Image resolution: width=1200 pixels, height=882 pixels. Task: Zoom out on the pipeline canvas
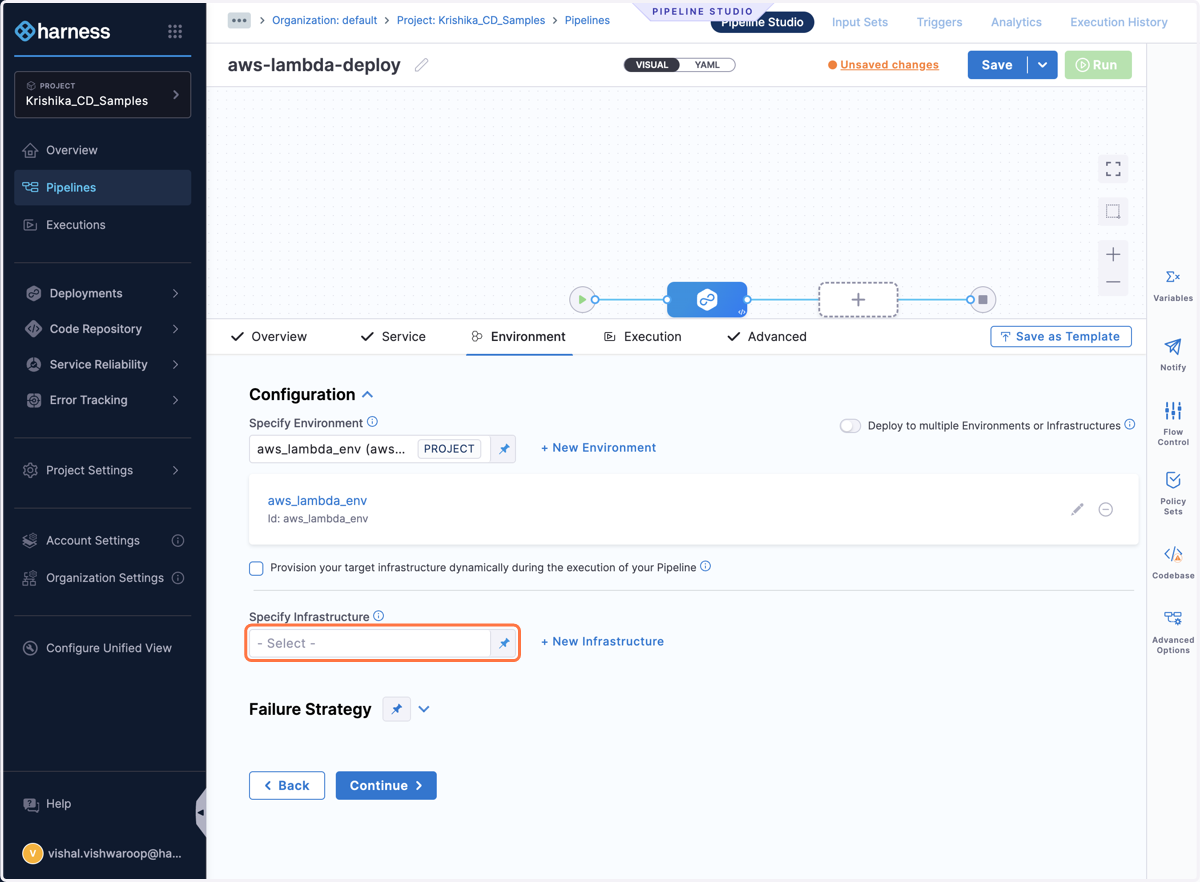(1113, 283)
